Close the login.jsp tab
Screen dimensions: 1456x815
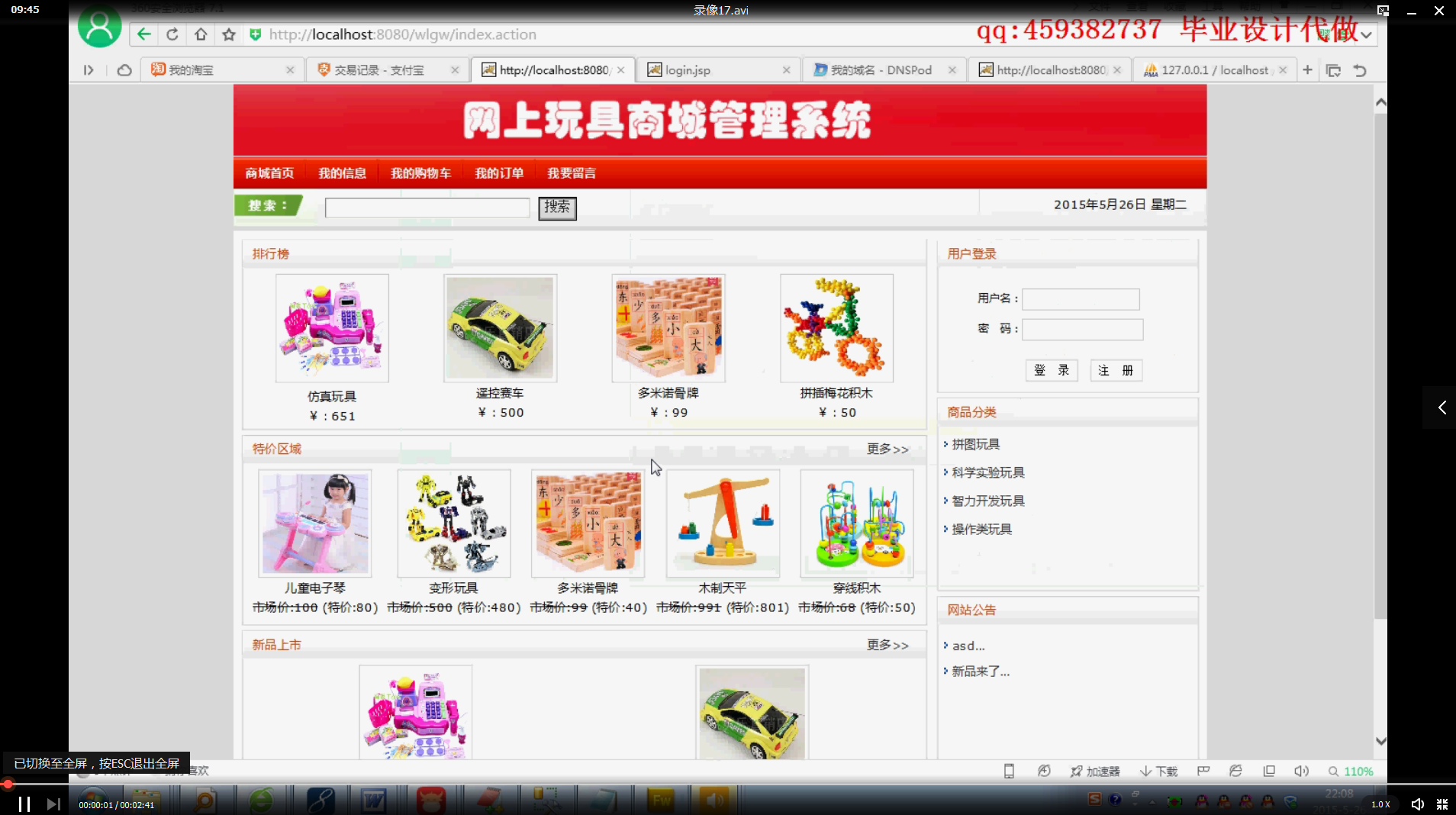(x=786, y=70)
